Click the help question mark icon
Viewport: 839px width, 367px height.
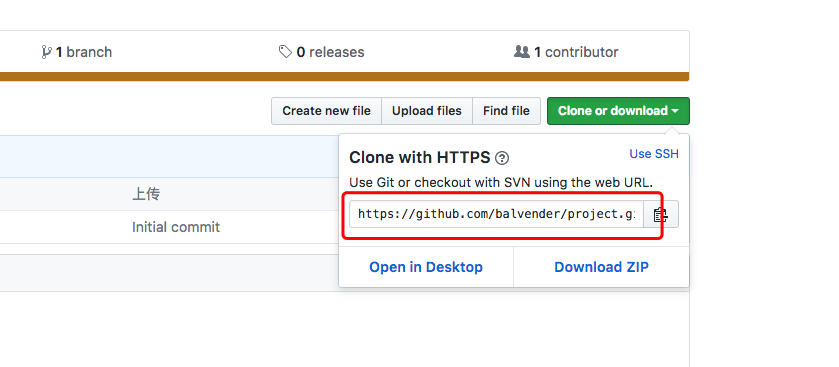[x=502, y=158]
